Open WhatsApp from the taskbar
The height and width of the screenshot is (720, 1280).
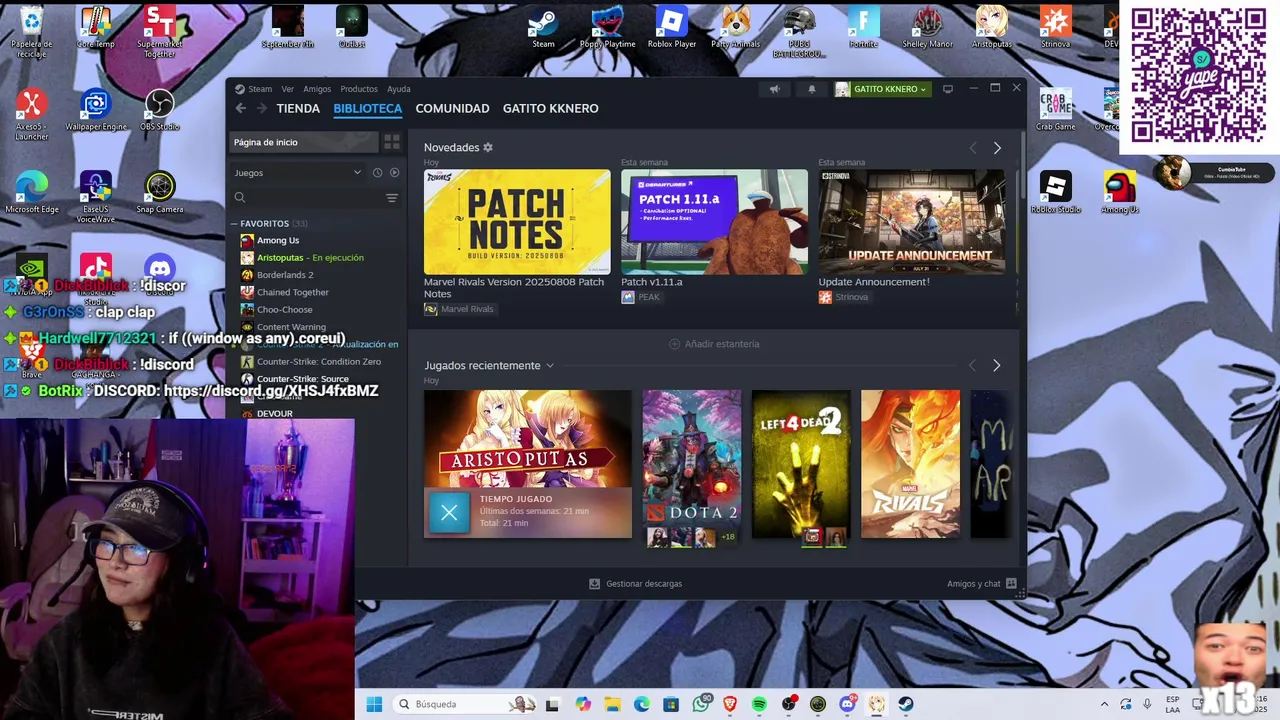pos(701,704)
